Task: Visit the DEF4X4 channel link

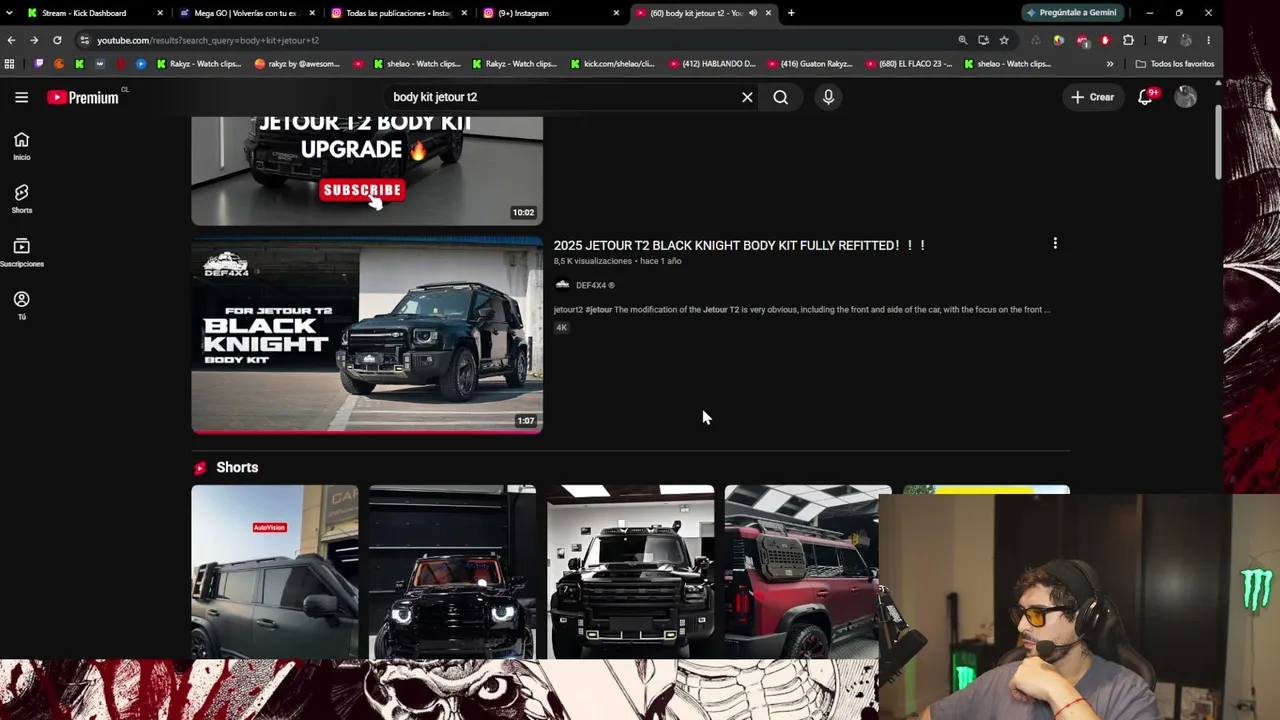Action: [595, 285]
